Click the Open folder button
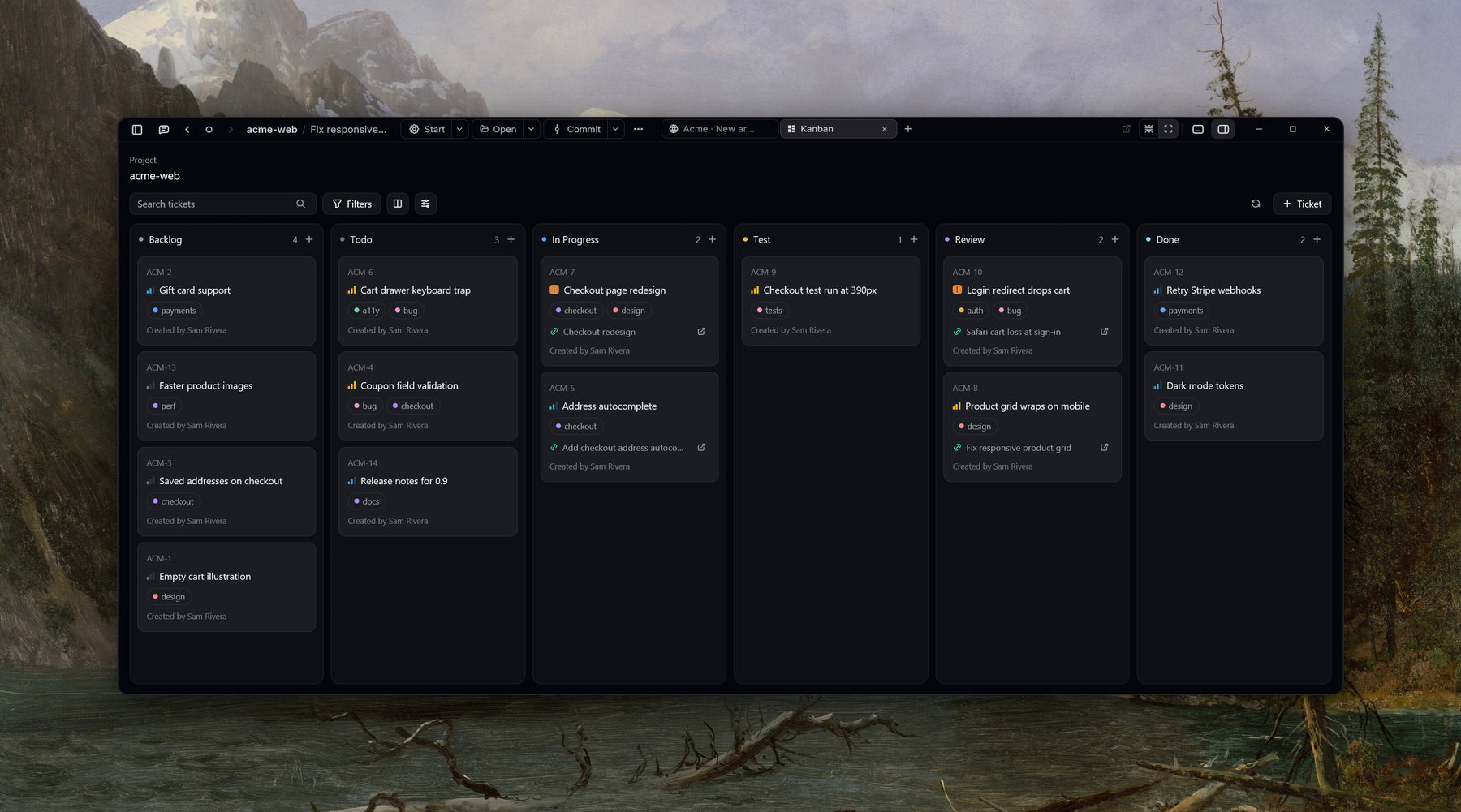Screen dimensions: 1461x812 tap(498, 129)
